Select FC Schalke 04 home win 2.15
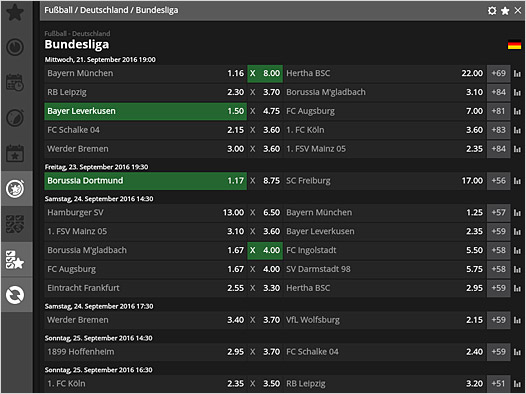 click(146, 130)
